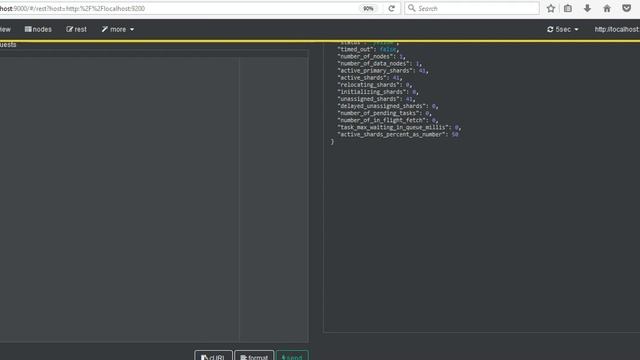Go to the browser home page icon
The image size is (640, 360).
[x=607, y=8]
